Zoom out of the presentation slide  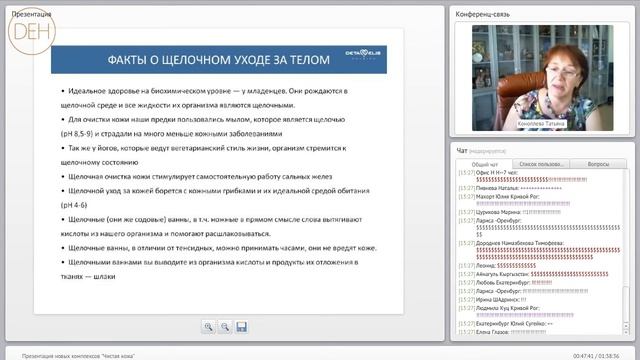(x=225, y=327)
